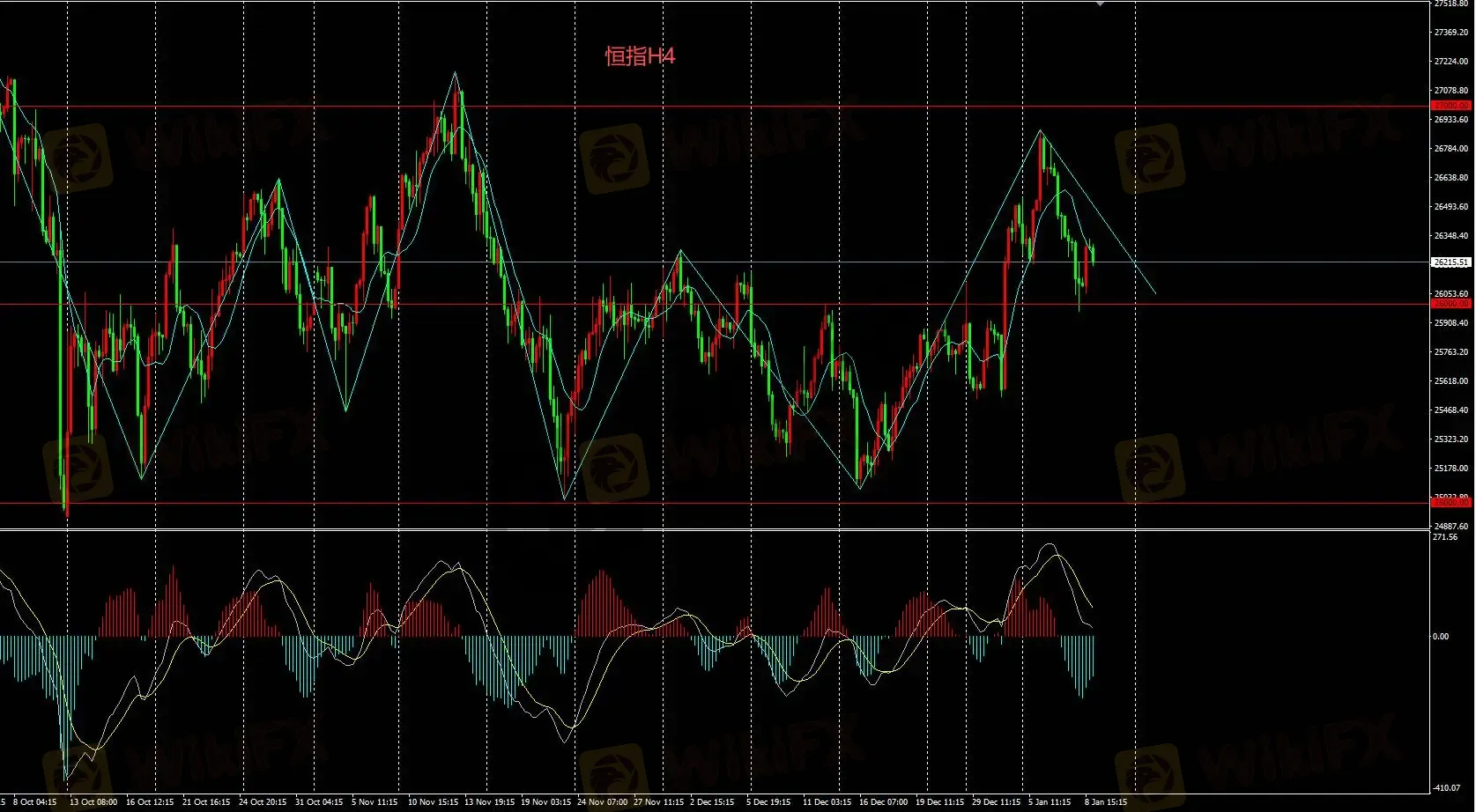Click price axis label 27369.20

1451,33
